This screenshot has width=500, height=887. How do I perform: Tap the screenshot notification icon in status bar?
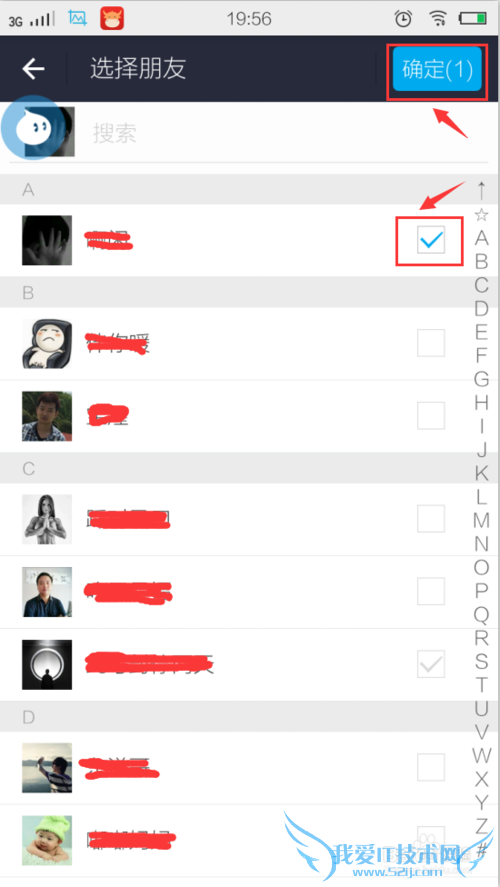tap(78, 19)
